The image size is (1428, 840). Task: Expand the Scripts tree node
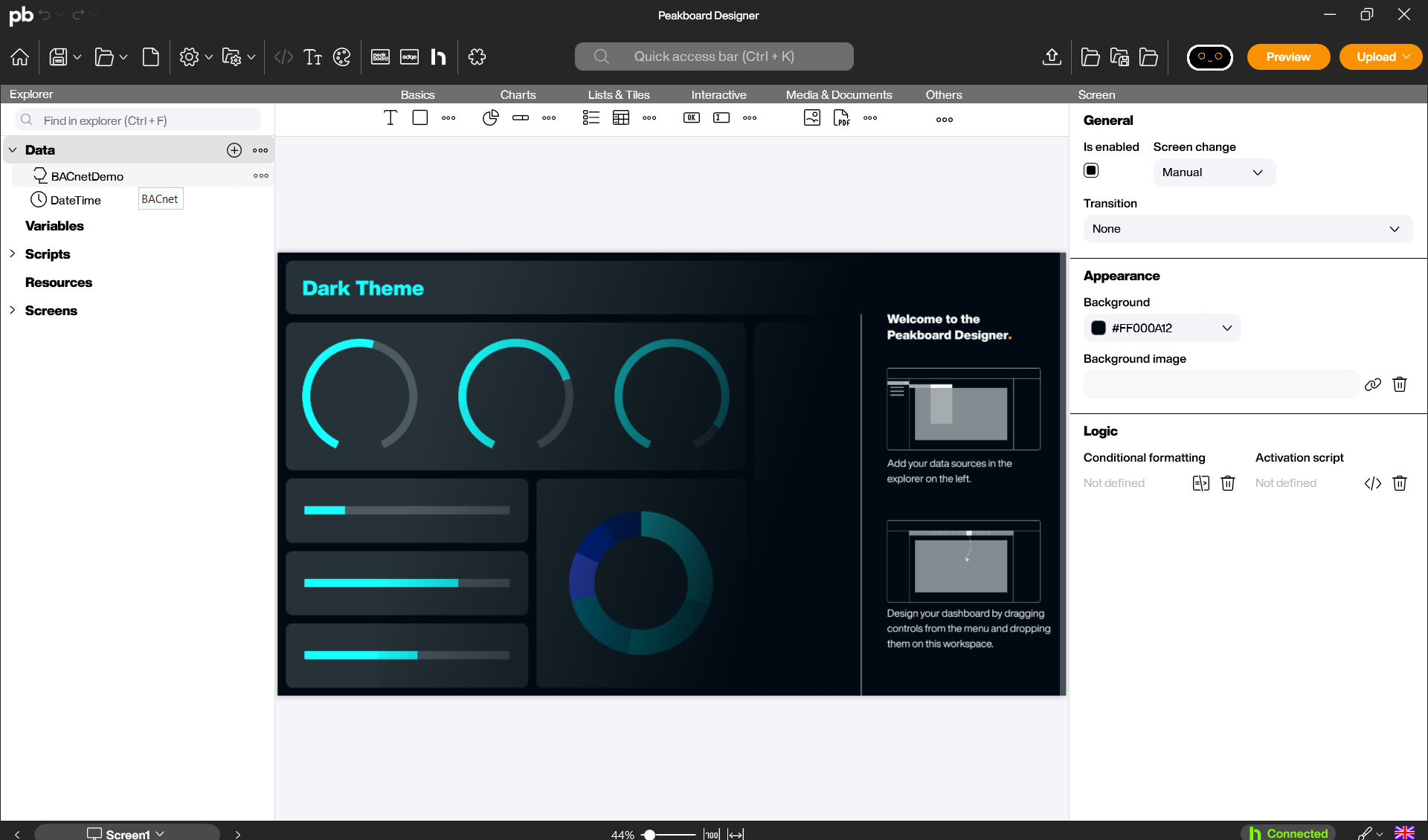tap(13, 254)
